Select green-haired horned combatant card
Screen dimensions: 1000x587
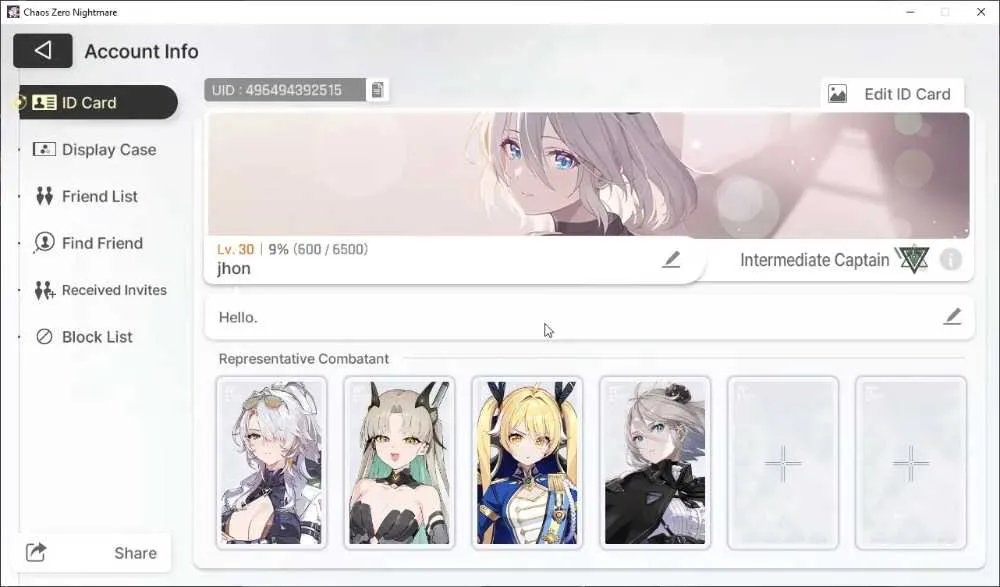click(399, 463)
